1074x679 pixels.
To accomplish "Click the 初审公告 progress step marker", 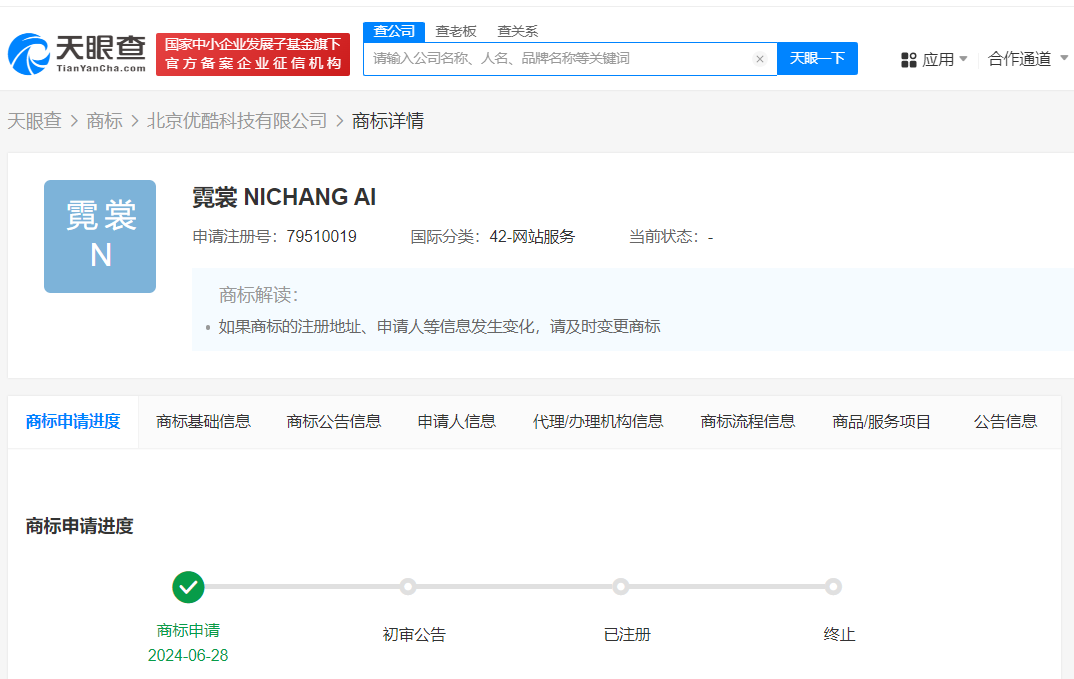I will pyautogui.click(x=408, y=587).
